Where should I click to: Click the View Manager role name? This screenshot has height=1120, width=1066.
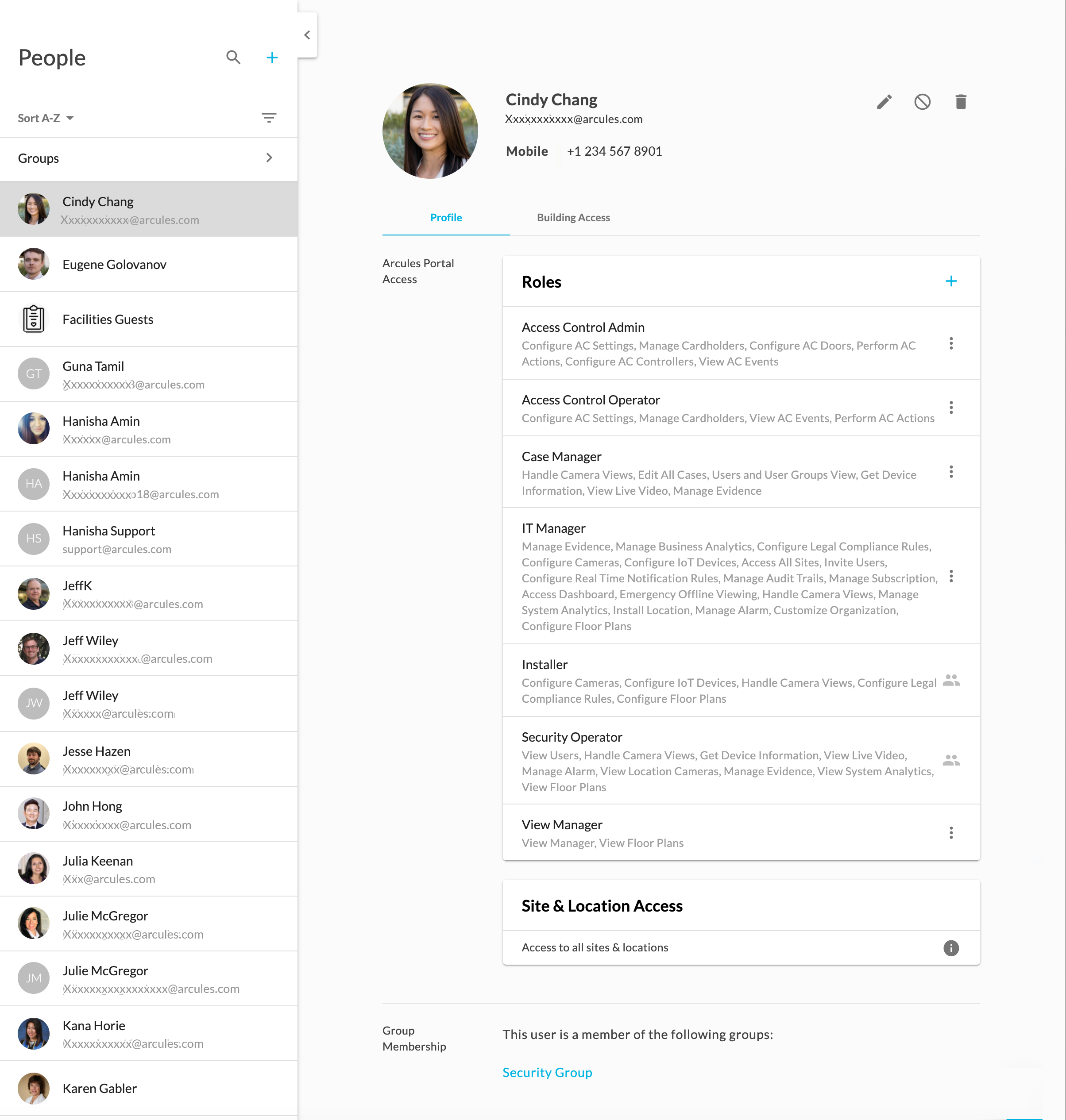coord(561,825)
